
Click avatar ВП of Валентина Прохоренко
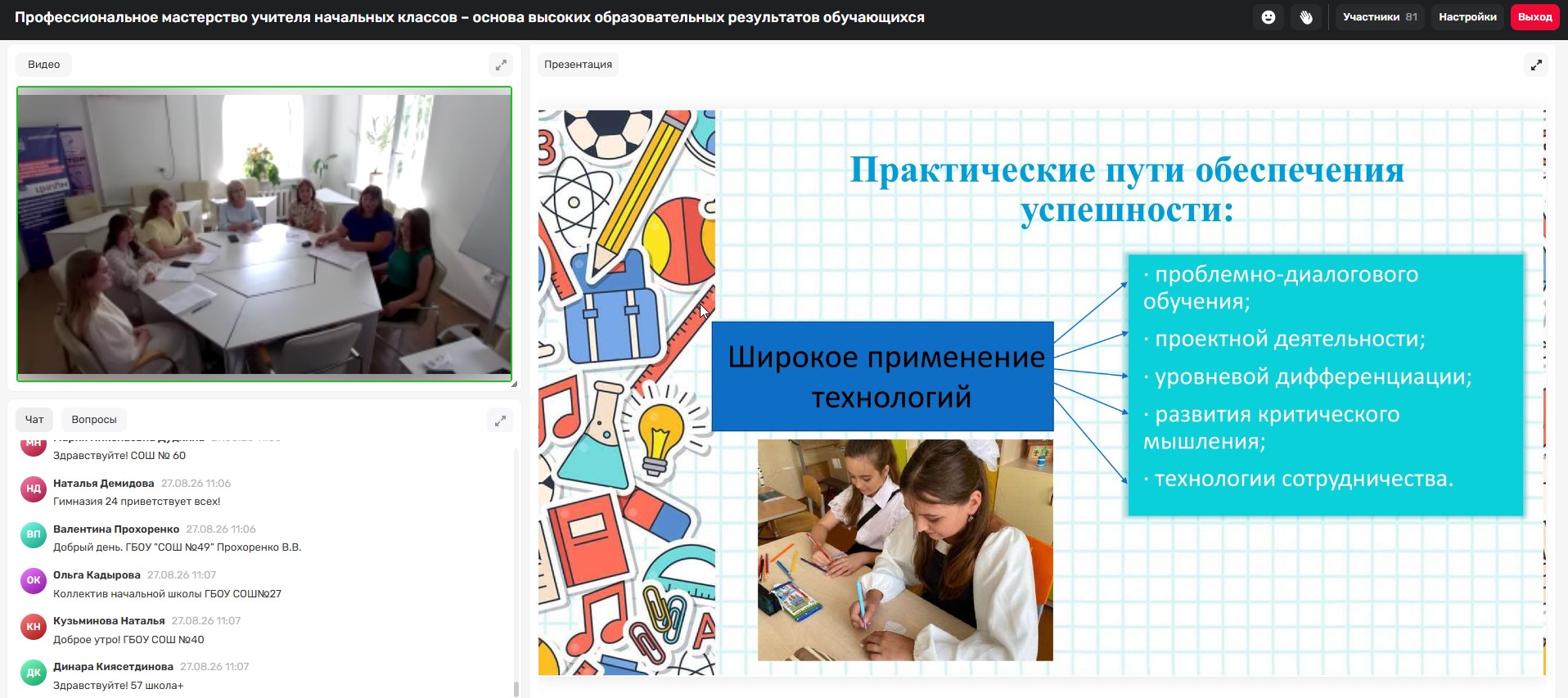(x=34, y=535)
